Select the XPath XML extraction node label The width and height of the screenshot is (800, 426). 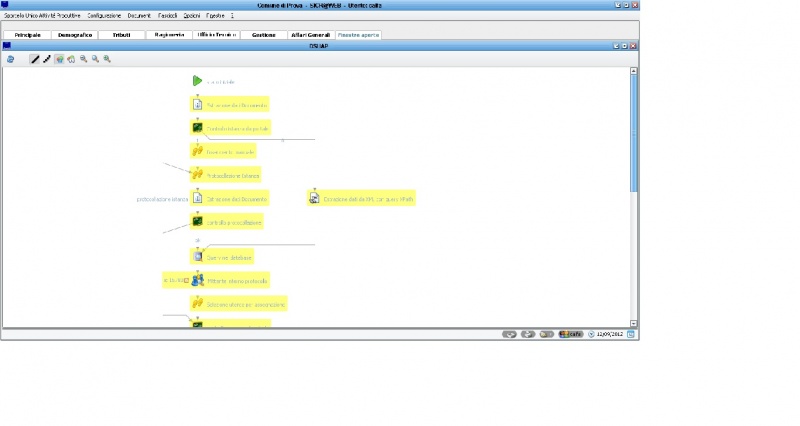(368, 199)
